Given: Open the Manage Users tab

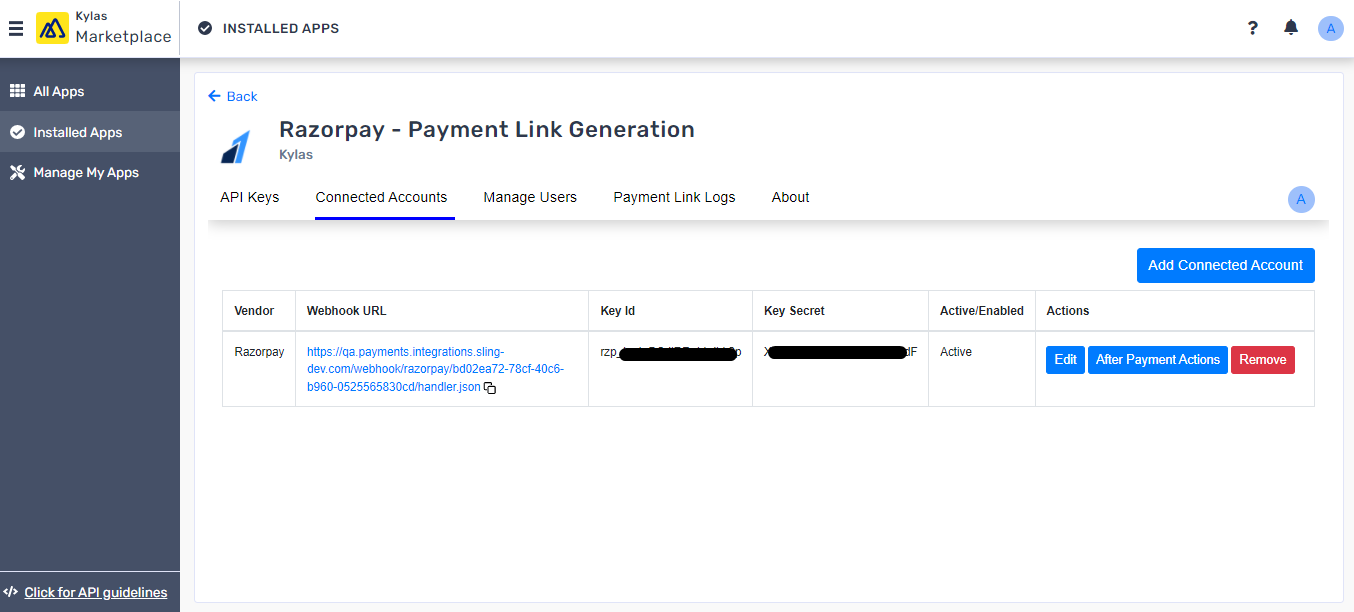Looking at the screenshot, I should point(530,197).
